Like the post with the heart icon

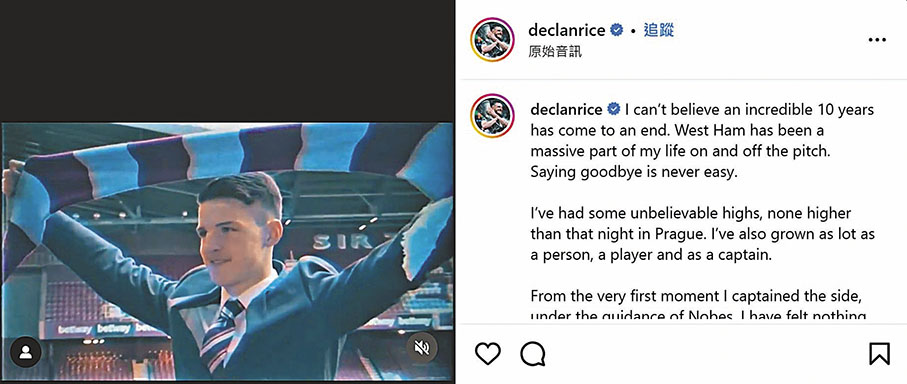[x=487, y=353]
